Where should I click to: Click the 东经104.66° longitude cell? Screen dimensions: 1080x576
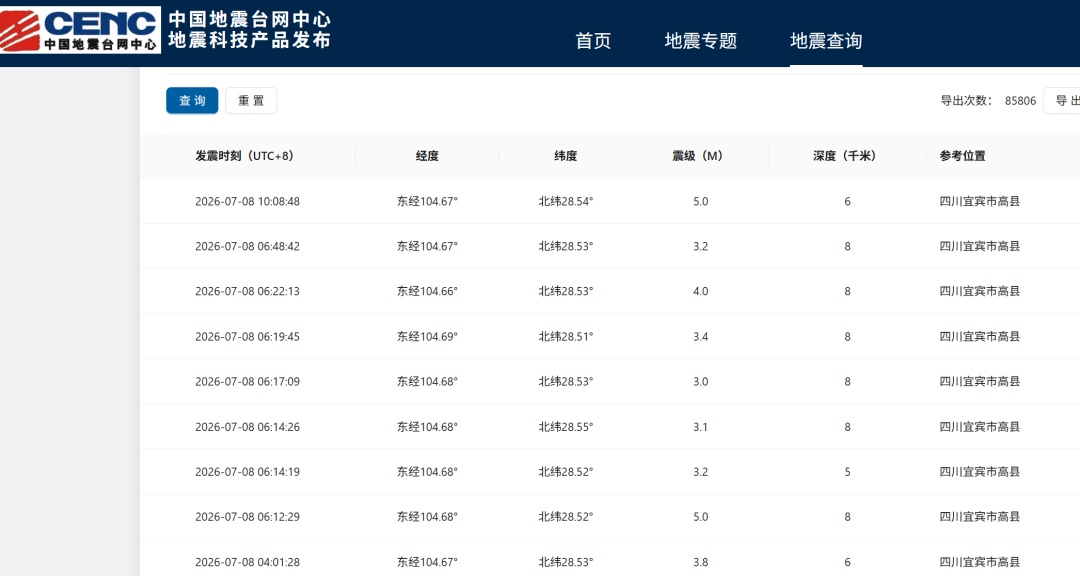tap(427, 291)
